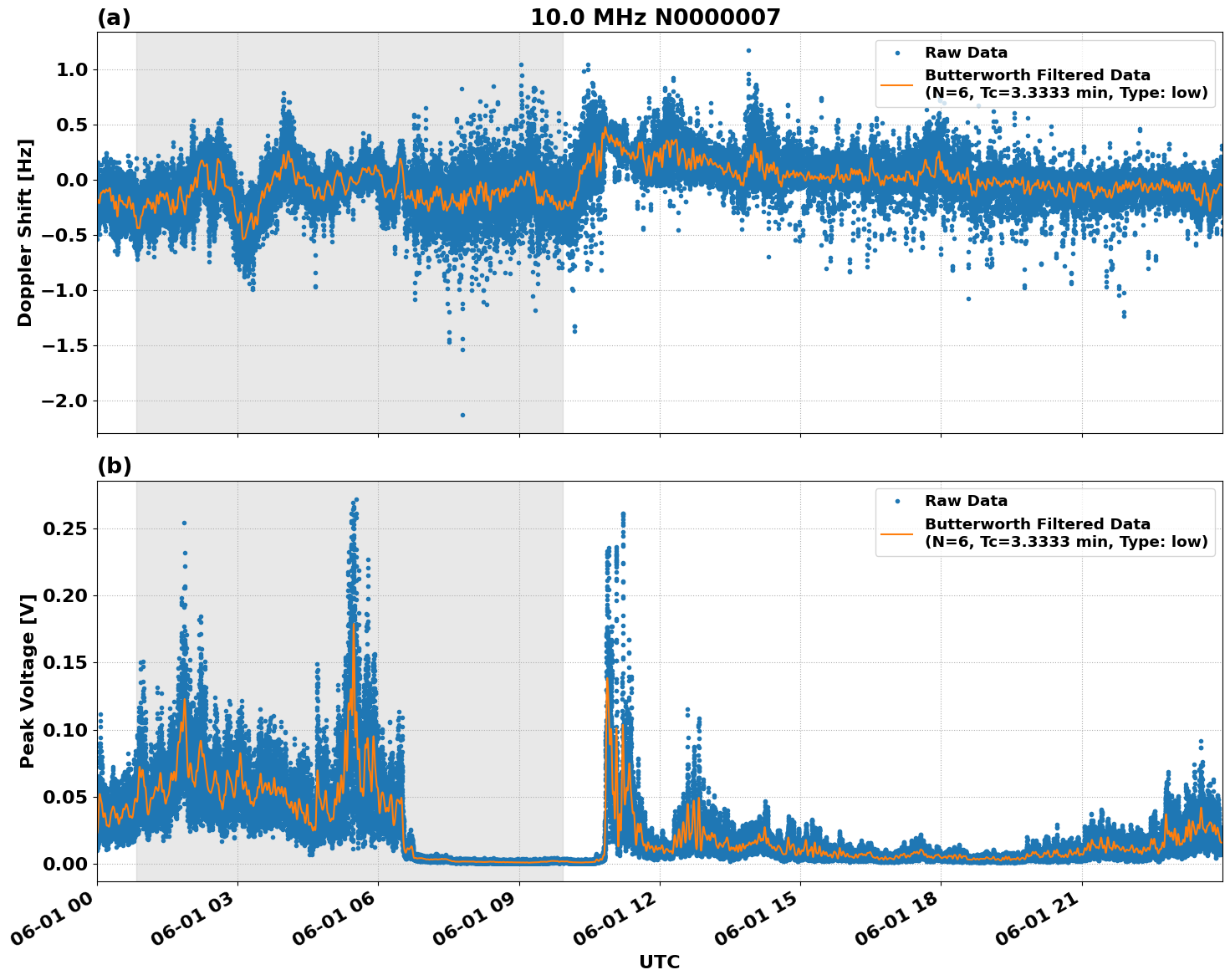Click the '(a)' panel label

point(114,18)
